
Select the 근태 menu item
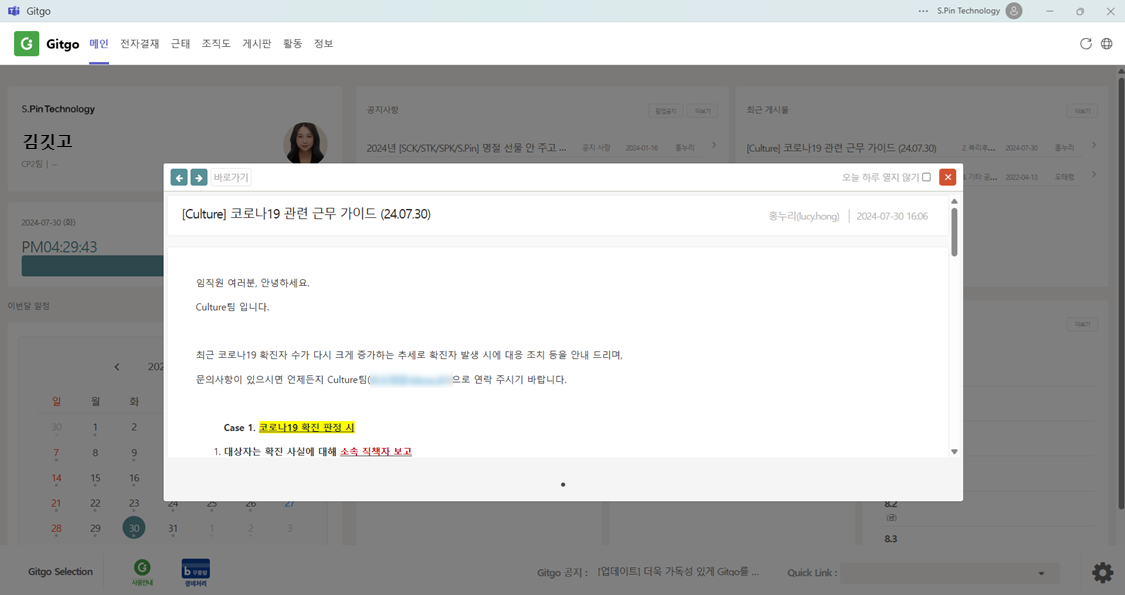pyautogui.click(x=180, y=44)
